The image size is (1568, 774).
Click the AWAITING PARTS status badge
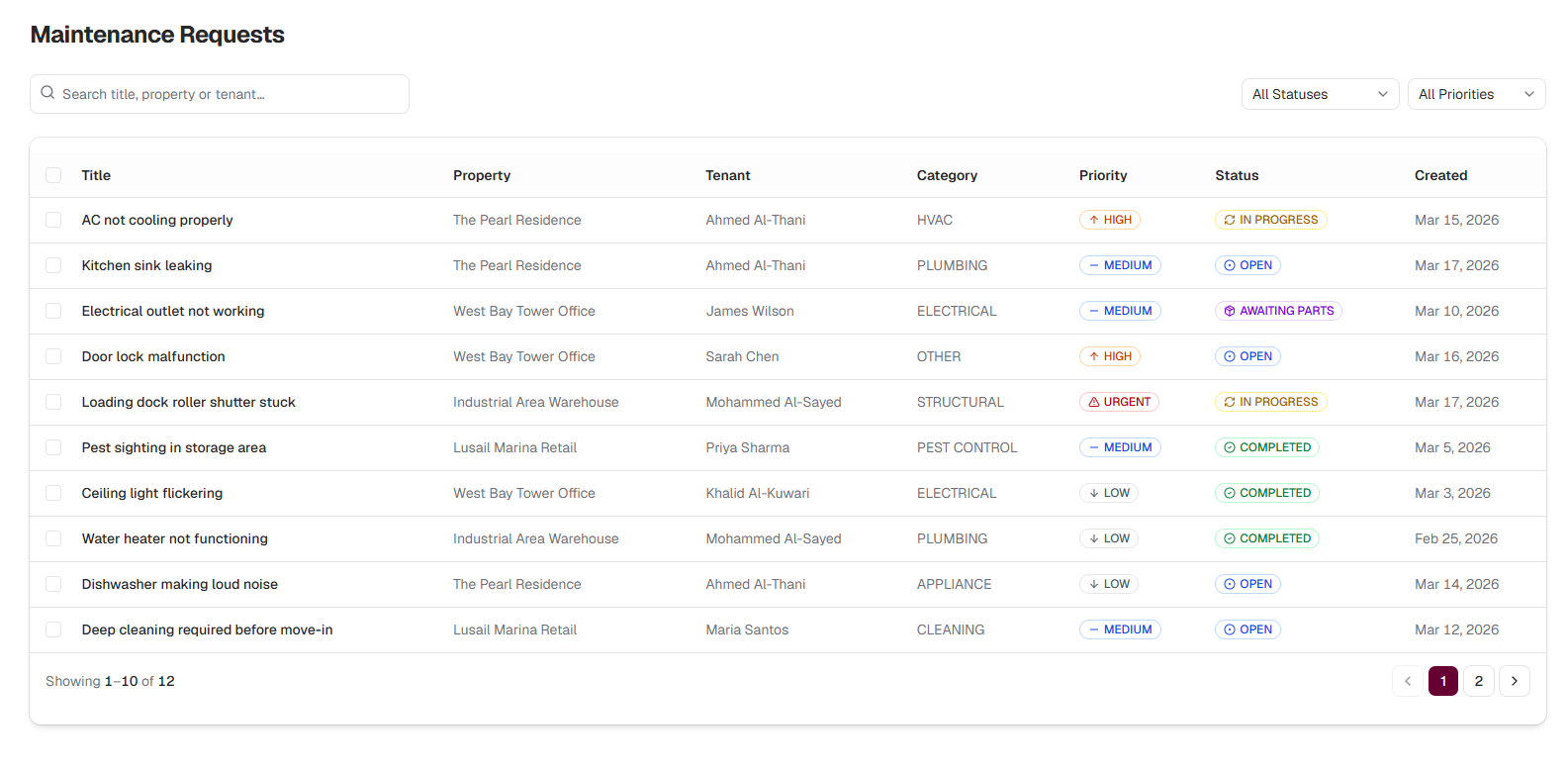click(x=1277, y=311)
